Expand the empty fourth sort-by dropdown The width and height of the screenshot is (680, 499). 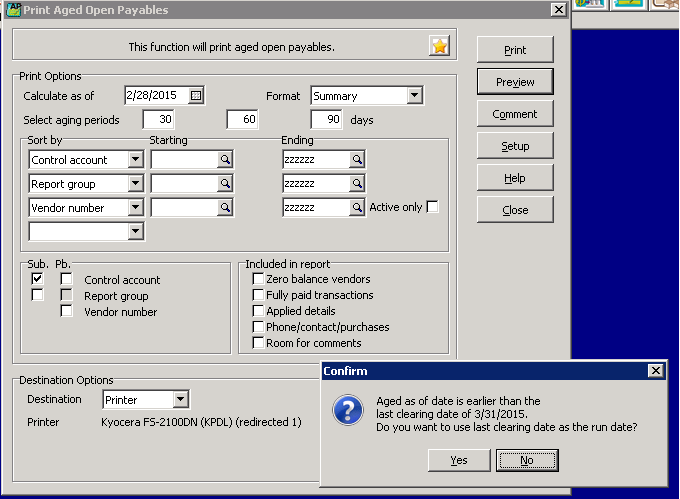135,232
